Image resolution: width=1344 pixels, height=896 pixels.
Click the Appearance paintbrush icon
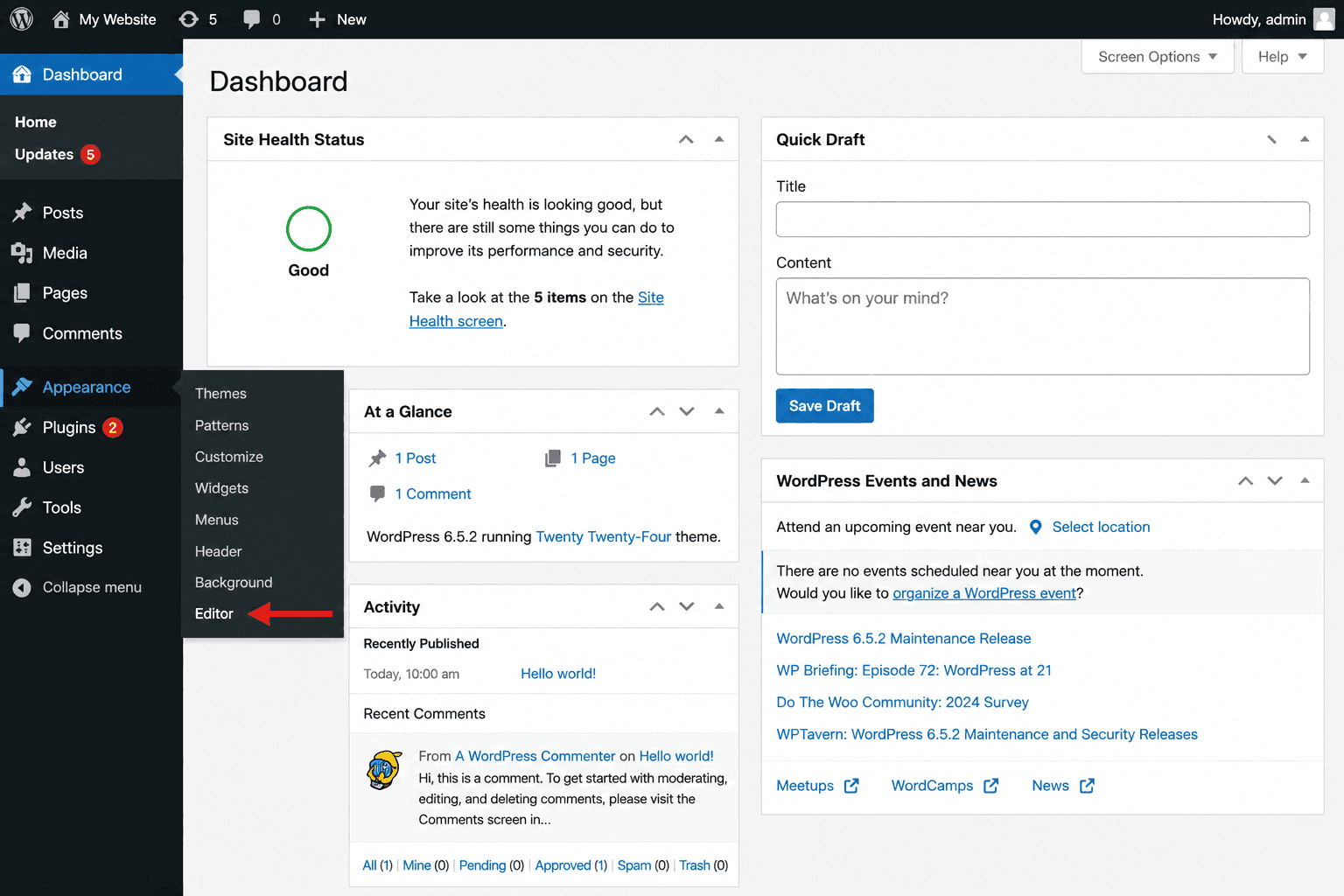22,387
